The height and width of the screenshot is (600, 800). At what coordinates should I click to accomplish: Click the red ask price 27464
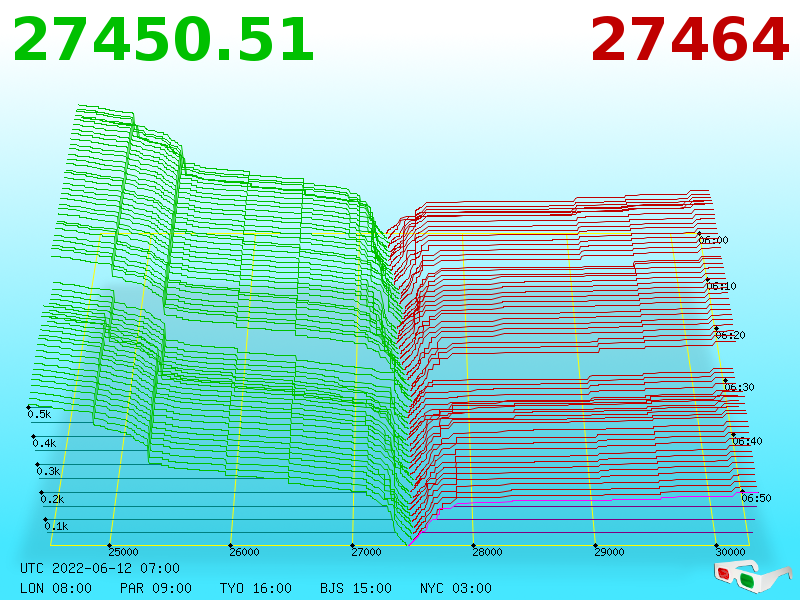pyautogui.click(x=690, y=40)
